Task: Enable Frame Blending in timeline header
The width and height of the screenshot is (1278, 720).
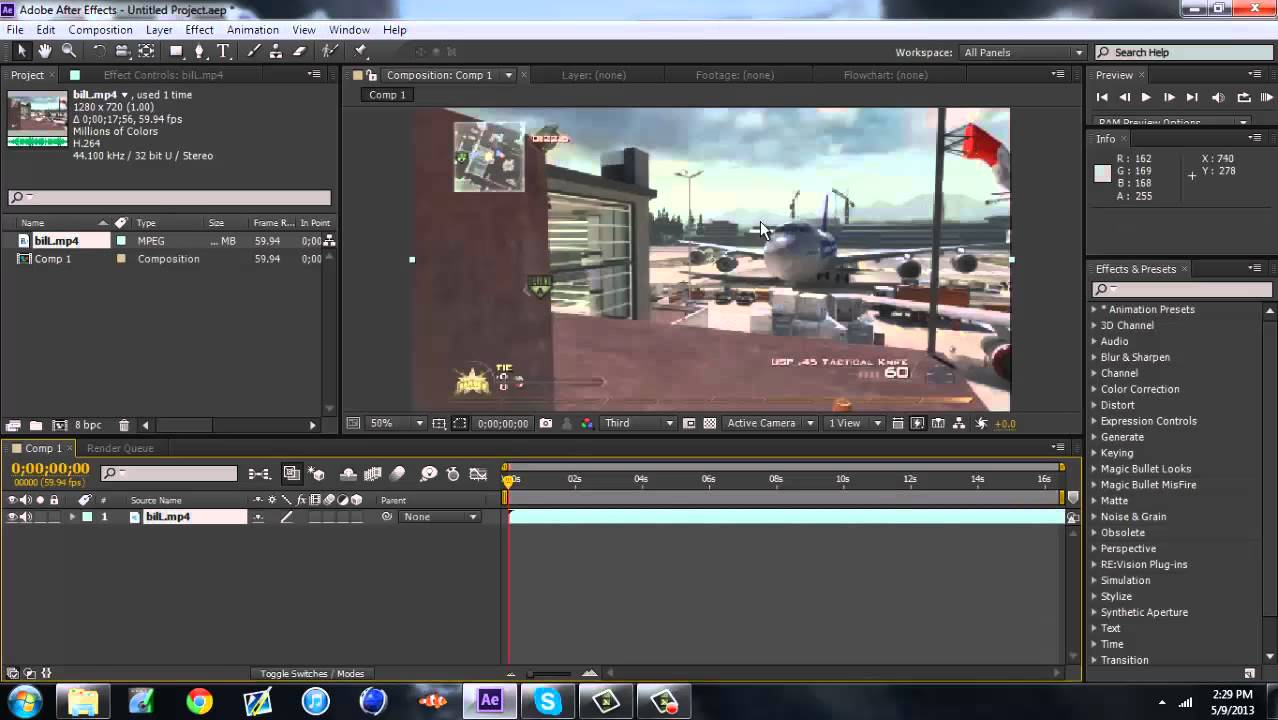Action: click(x=373, y=474)
